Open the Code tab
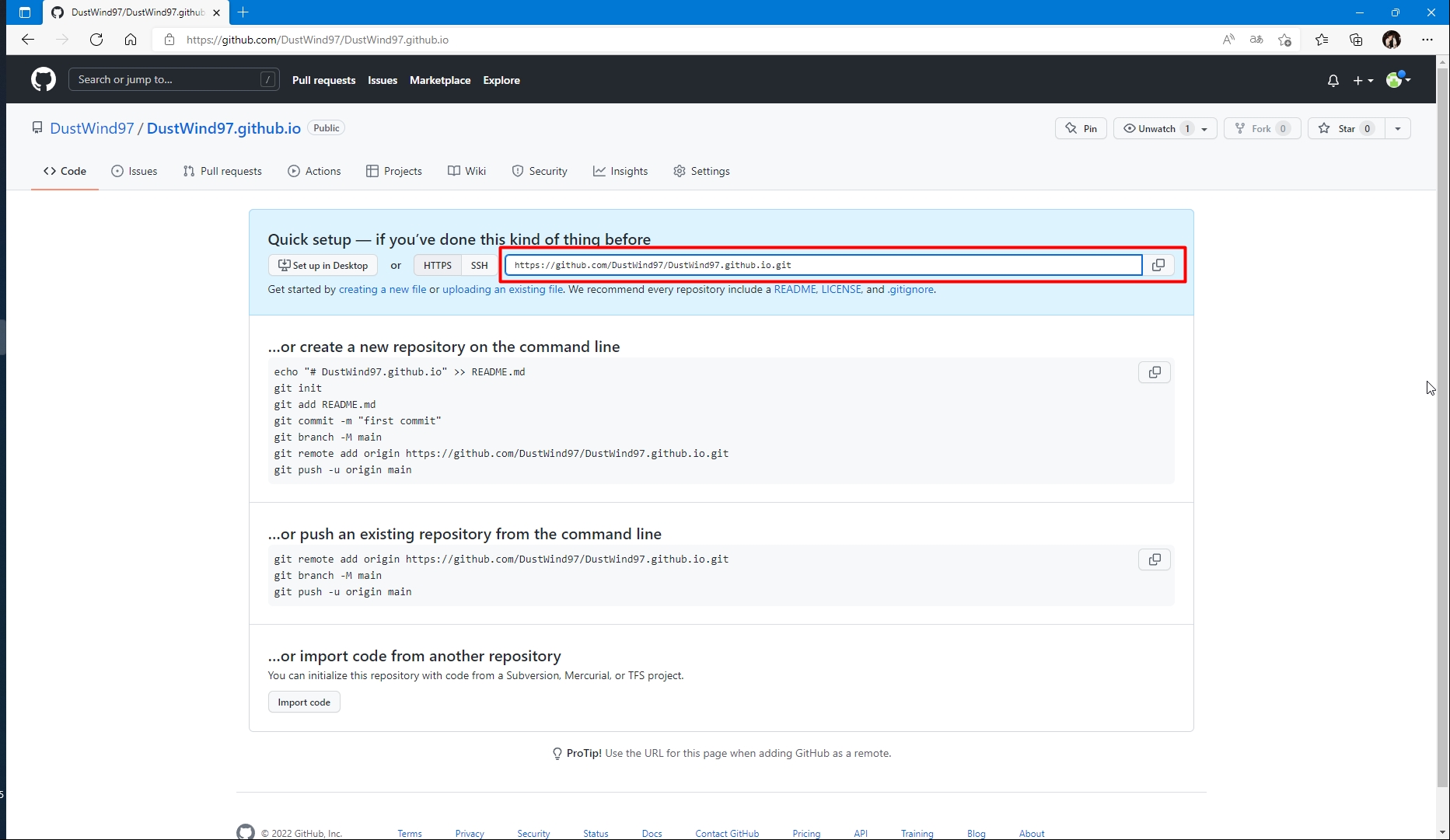This screenshot has width=1450, height=840. 65,171
